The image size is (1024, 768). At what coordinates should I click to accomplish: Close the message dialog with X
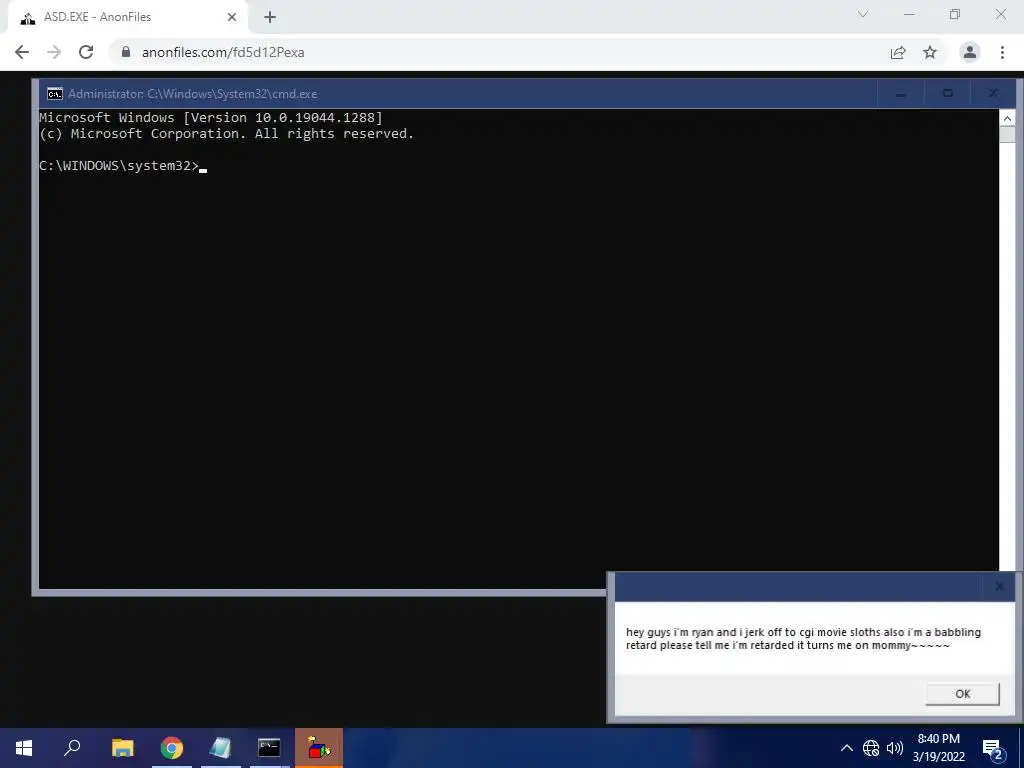tap(999, 586)
